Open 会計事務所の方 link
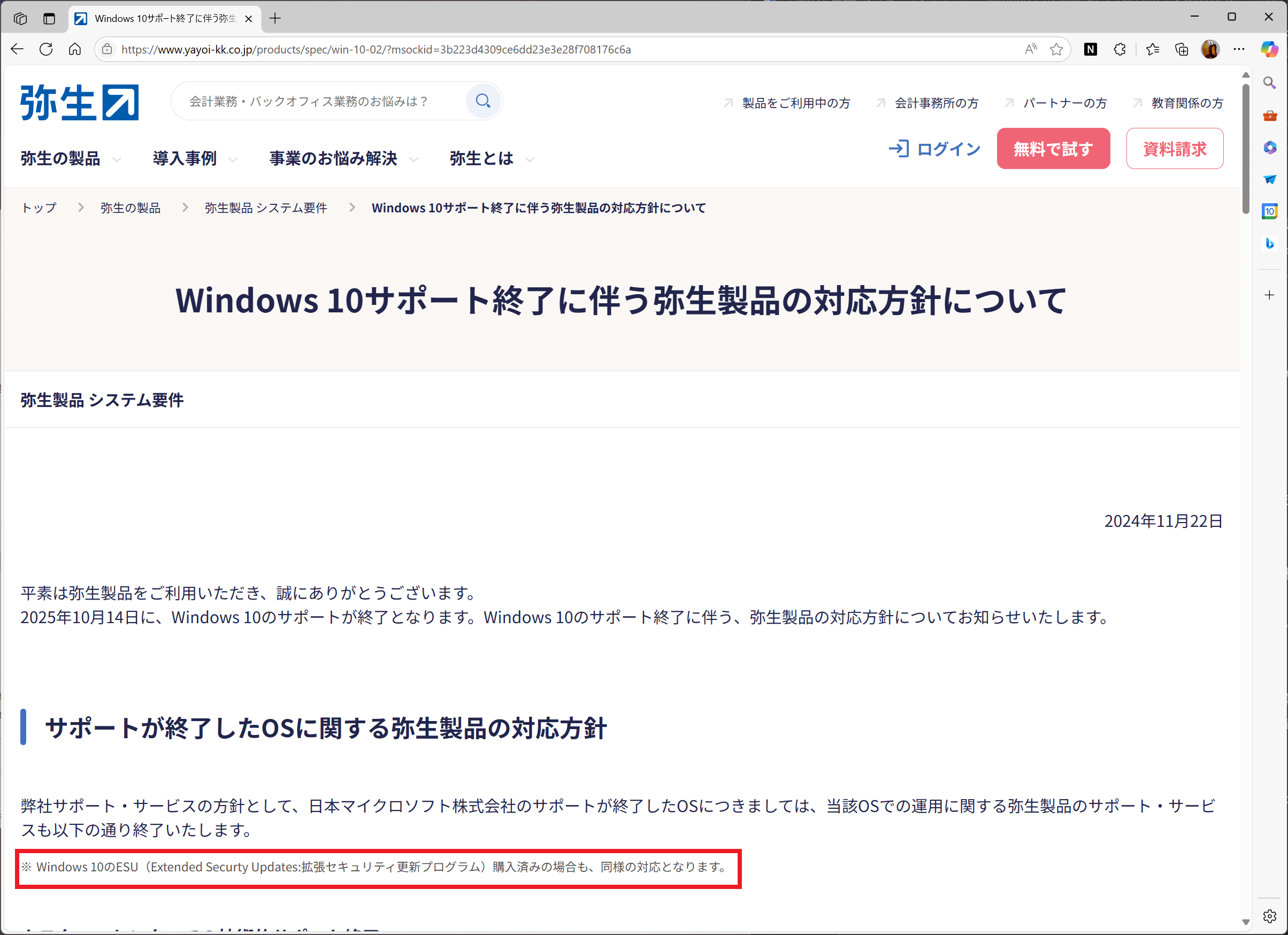 point(927,103)
